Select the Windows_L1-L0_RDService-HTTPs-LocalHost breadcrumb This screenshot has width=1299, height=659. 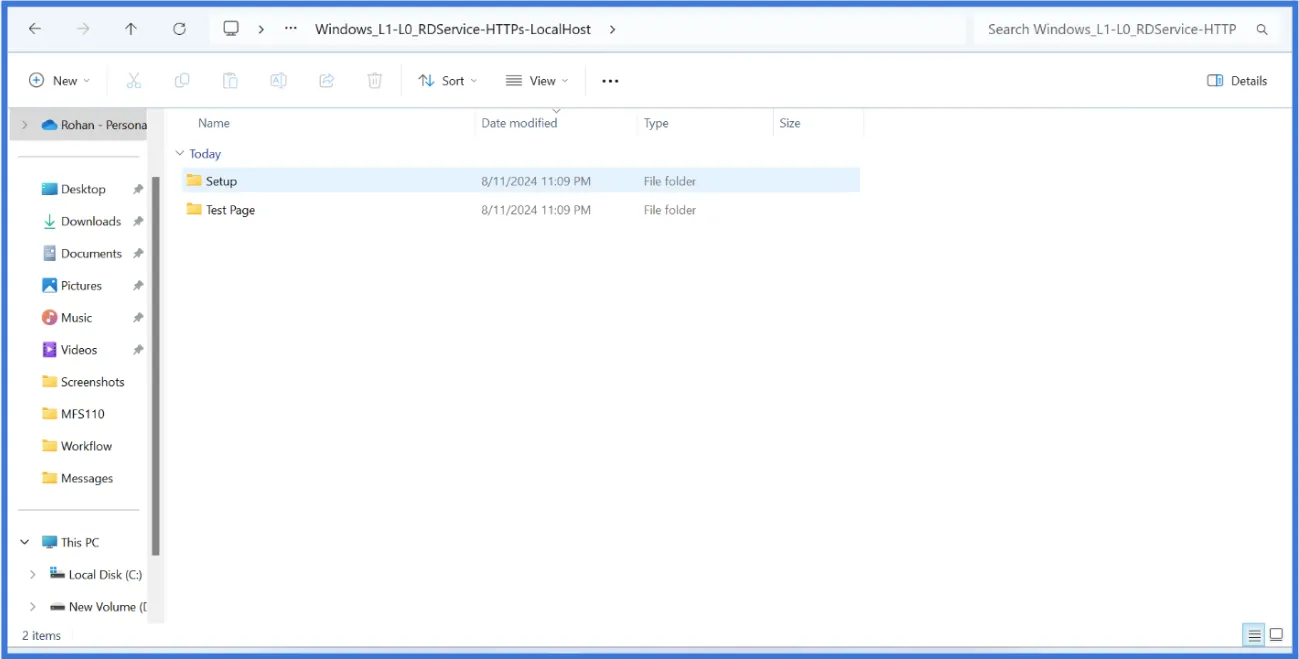click(453, 29)
